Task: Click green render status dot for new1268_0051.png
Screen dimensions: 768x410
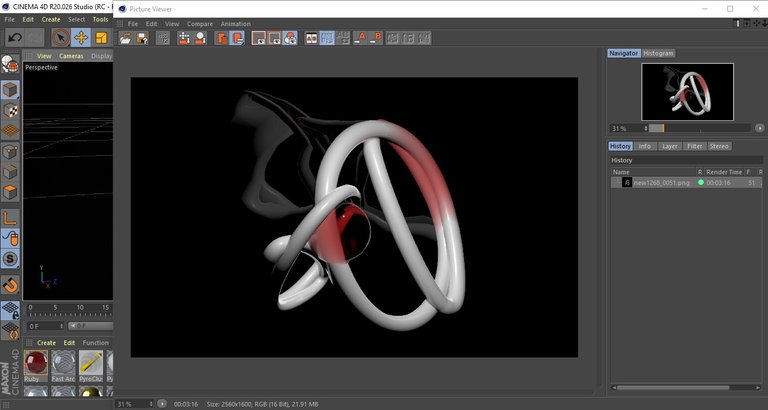Action: 700,182
